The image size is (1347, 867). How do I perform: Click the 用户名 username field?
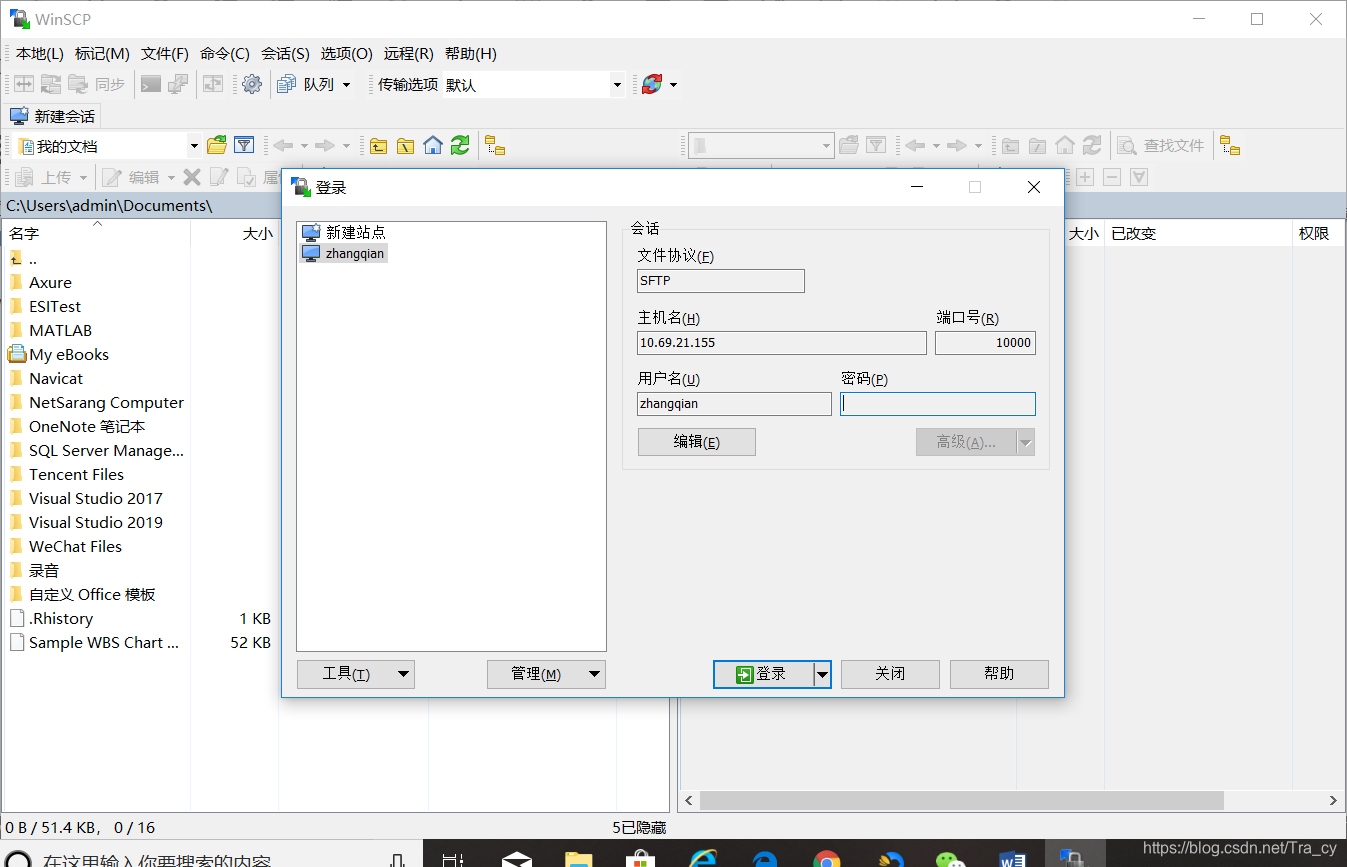[734, 404]
